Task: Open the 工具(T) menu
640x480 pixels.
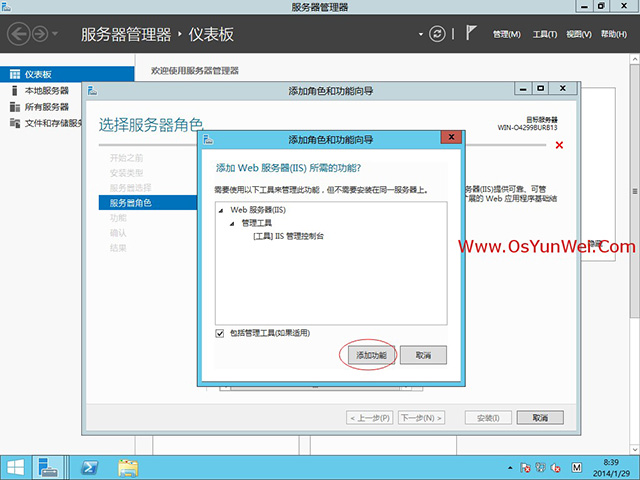Action: click(544, 35)
